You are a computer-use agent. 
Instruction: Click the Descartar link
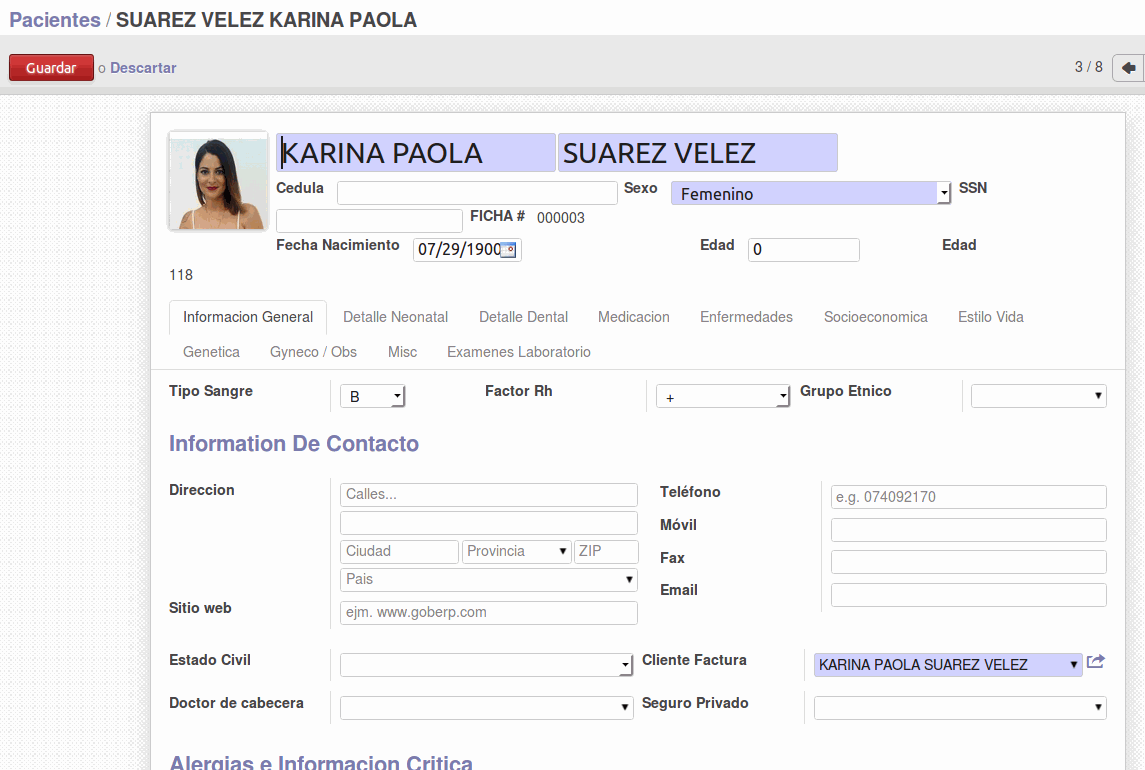coord(143,68)
